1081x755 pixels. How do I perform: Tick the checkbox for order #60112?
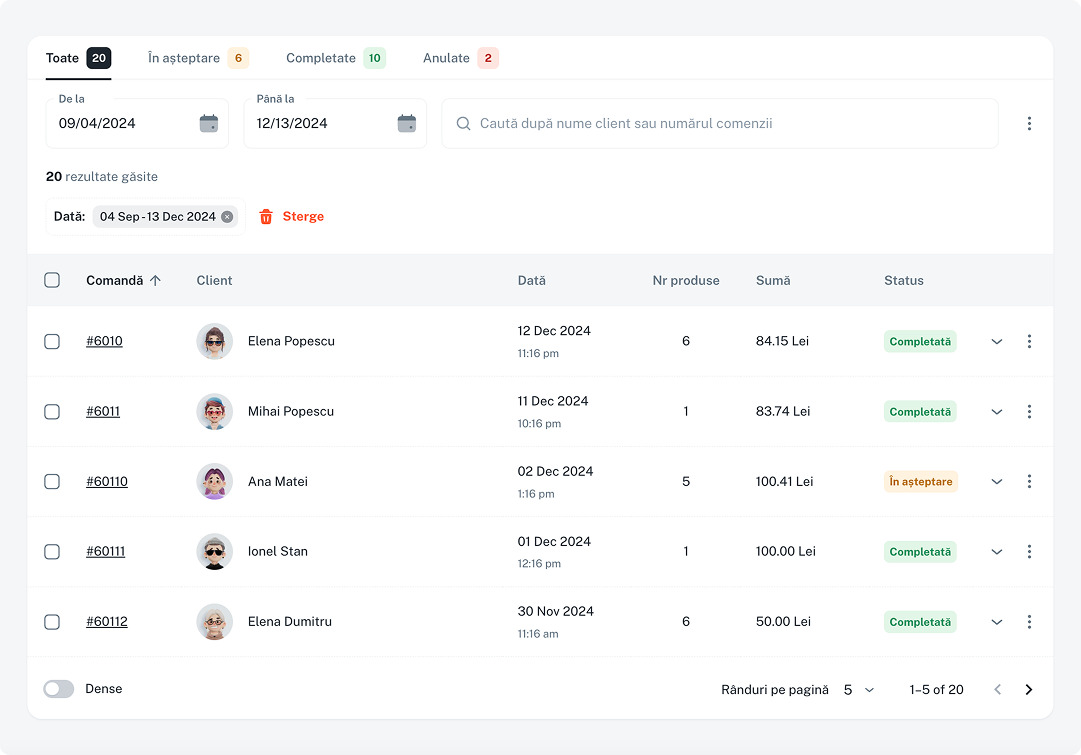click(52, 621)
